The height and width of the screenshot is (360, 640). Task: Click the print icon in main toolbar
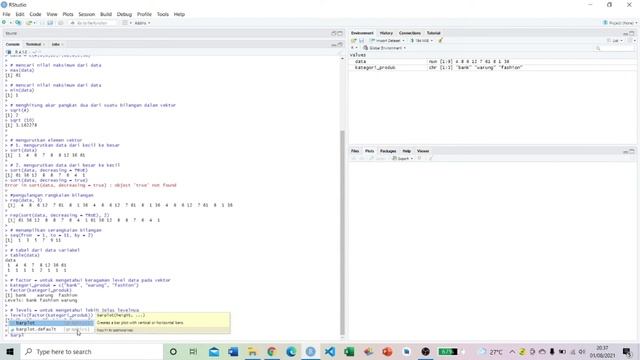pos(60,23)
